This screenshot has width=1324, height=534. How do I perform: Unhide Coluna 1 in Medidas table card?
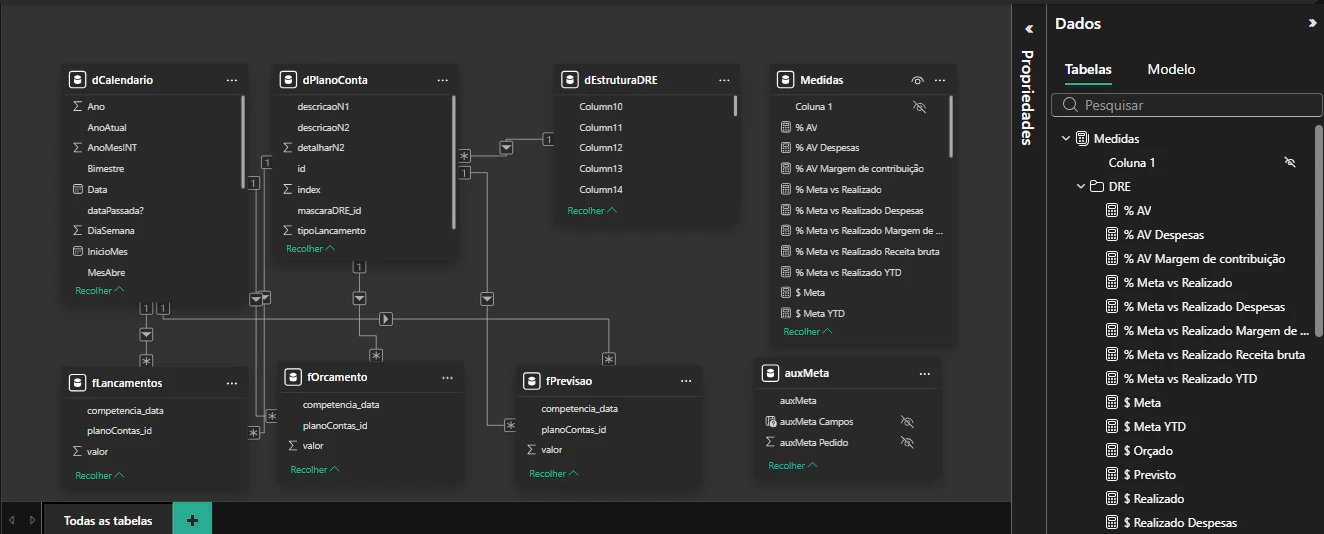tap(920, 106)
